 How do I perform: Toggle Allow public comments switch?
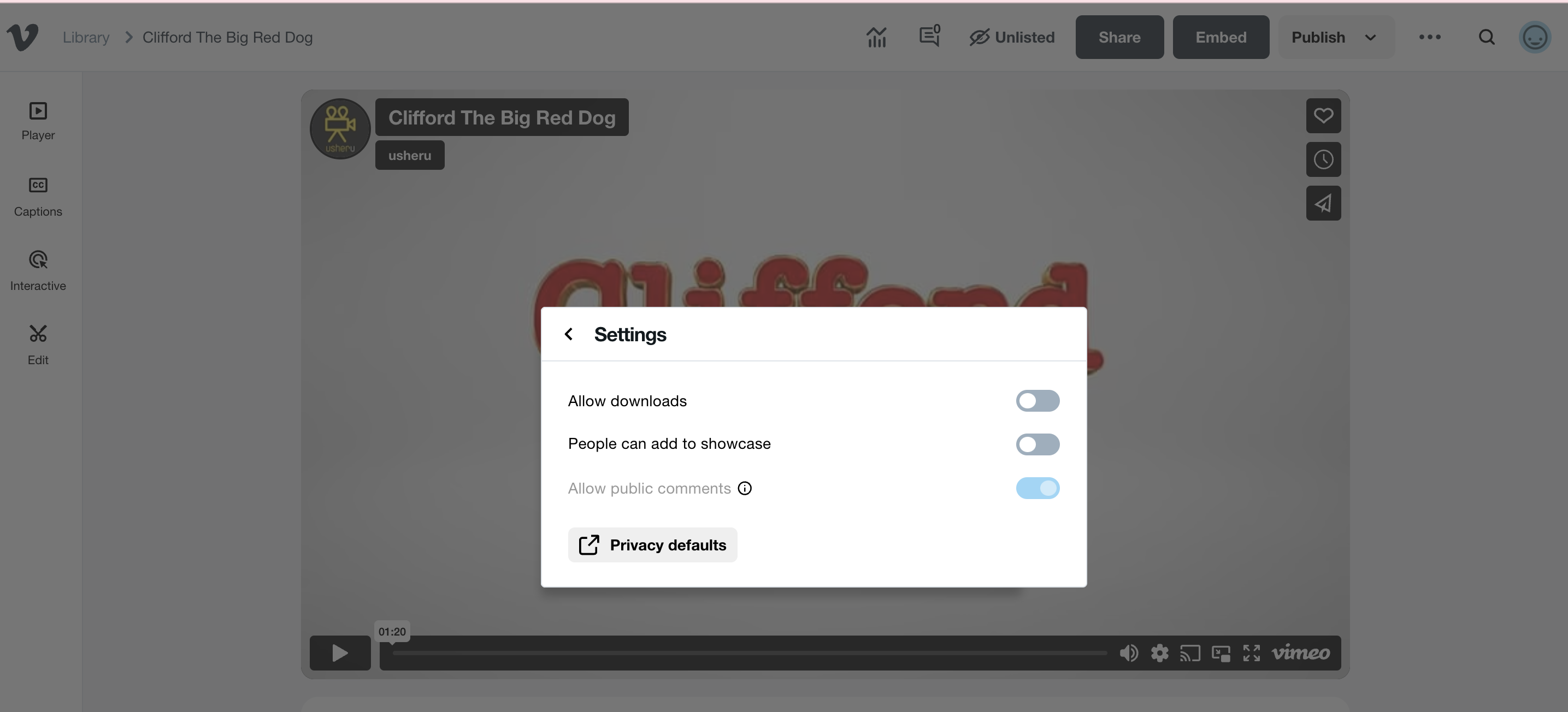coord(1037,488)
